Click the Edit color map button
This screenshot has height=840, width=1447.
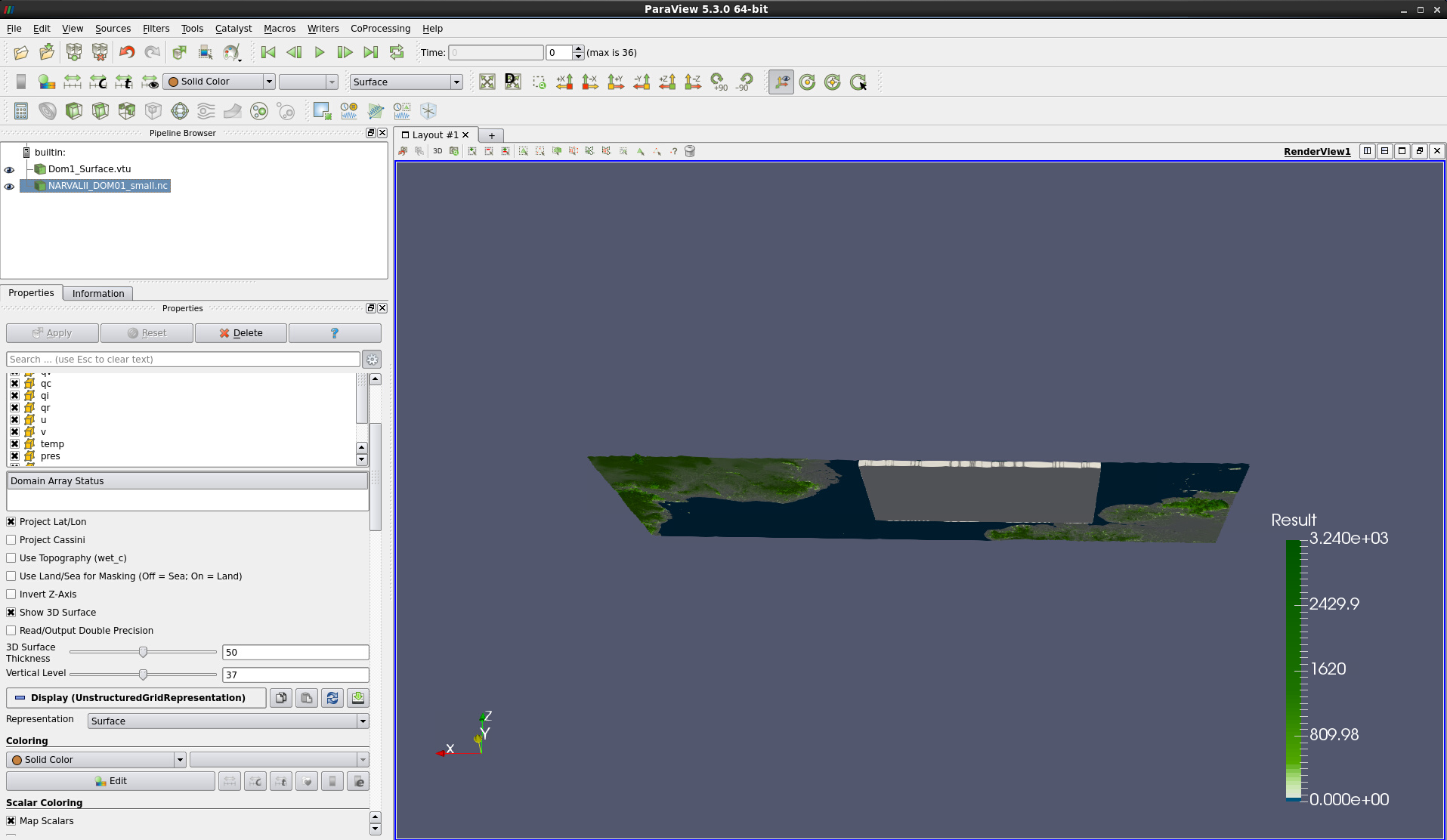[x=110, y=781]
